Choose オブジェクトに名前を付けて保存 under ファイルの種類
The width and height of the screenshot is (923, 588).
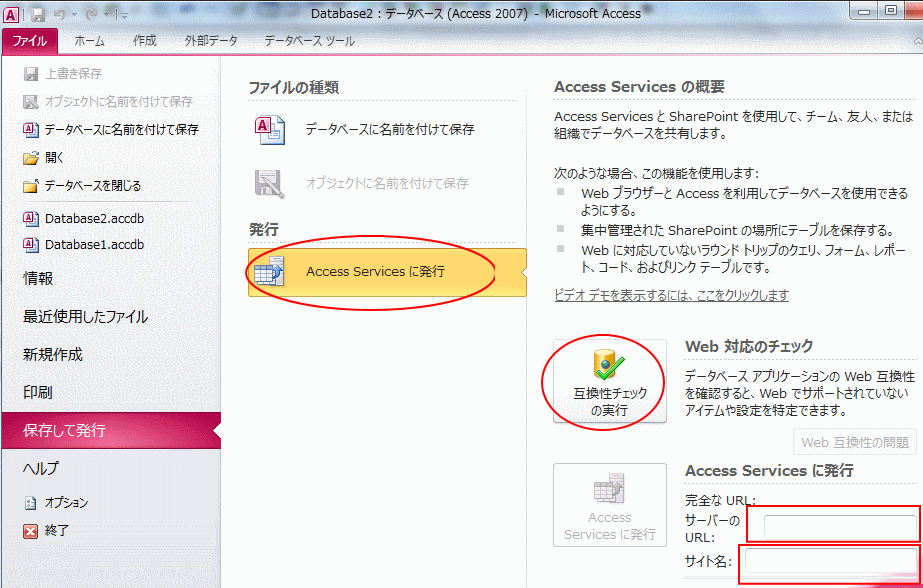click(x=387, y=183)
